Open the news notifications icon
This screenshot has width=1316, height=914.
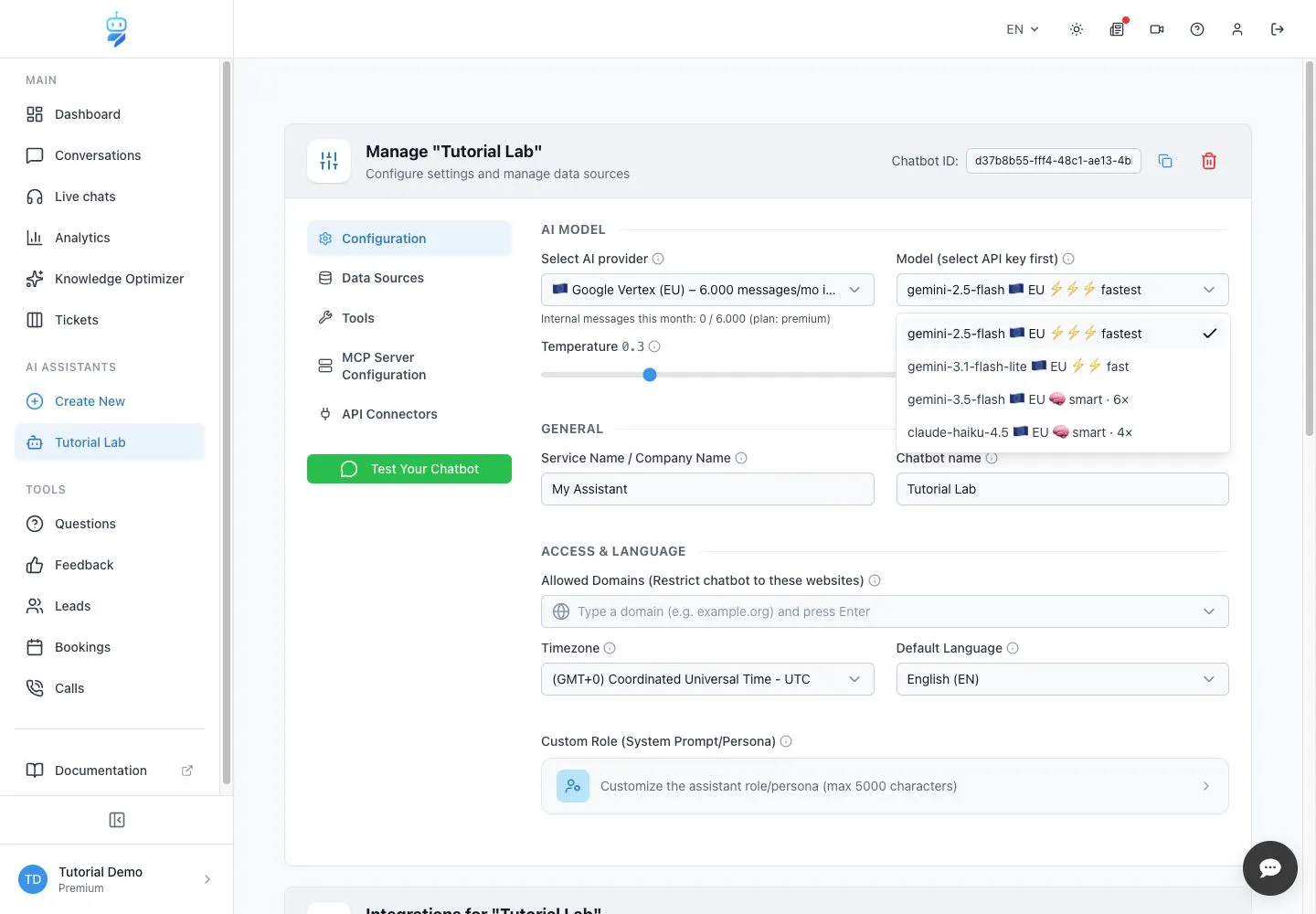[1117, 29]
